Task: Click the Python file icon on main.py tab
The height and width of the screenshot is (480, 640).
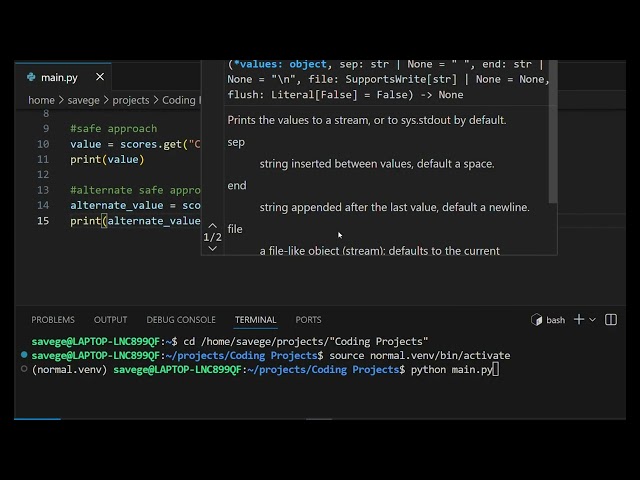Action: click(x=31, y=77)
